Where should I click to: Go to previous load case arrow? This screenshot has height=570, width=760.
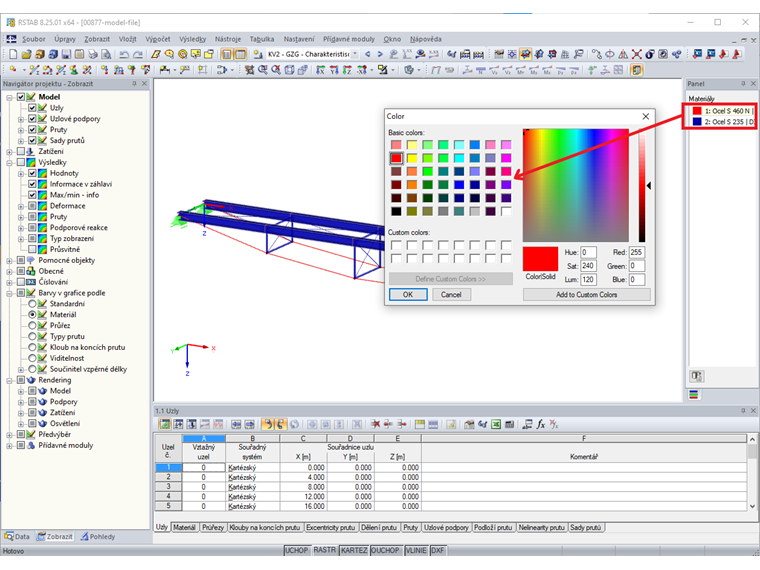click(368, 54)
